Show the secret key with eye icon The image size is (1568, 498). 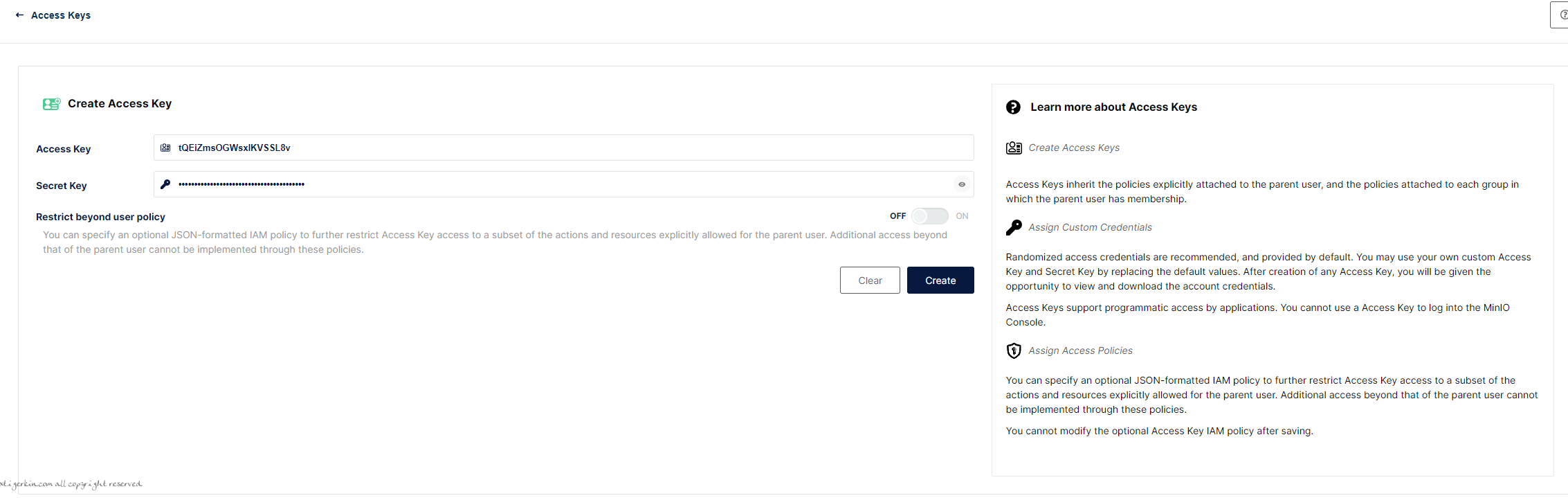962,184
